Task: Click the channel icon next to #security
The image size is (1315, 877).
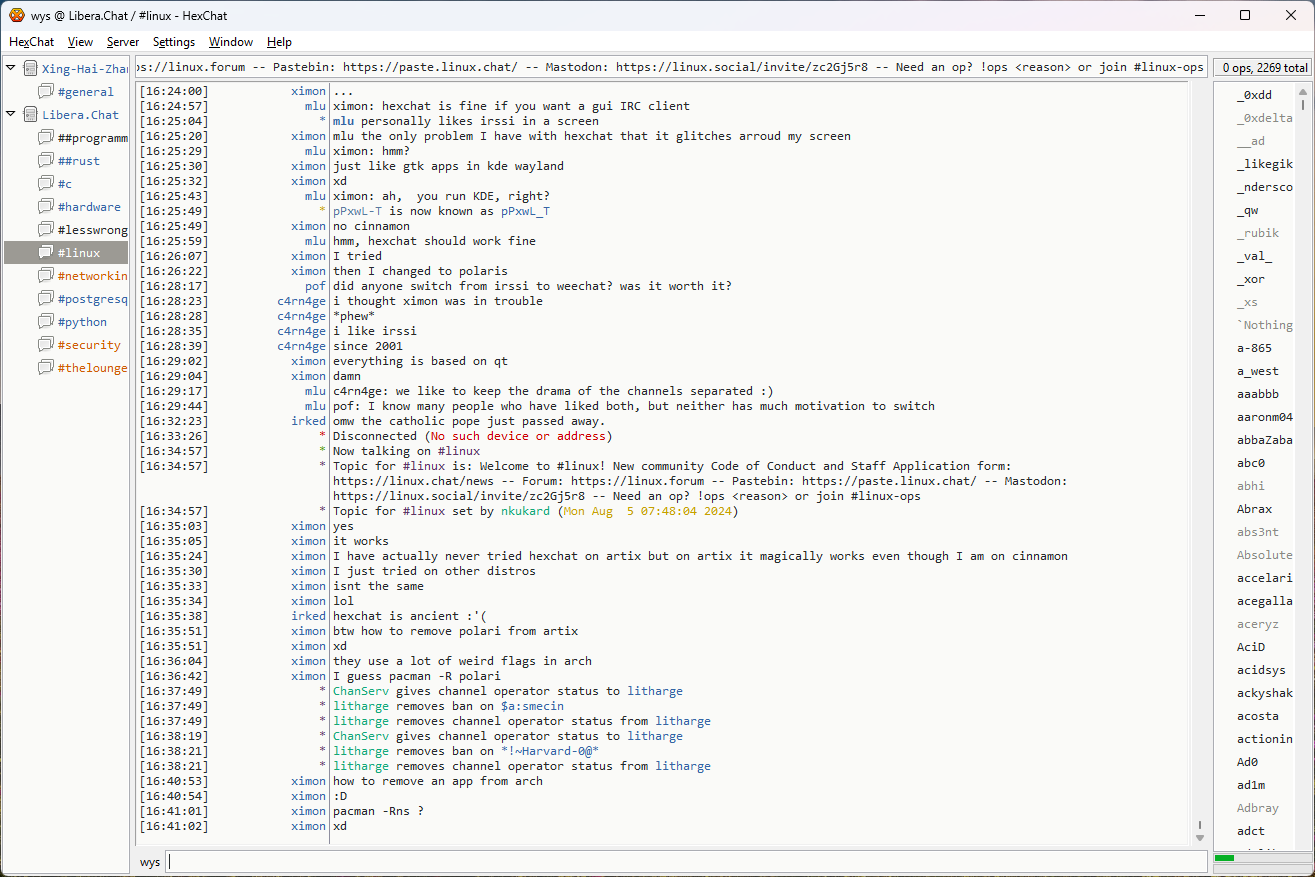Action: point(46,345)
